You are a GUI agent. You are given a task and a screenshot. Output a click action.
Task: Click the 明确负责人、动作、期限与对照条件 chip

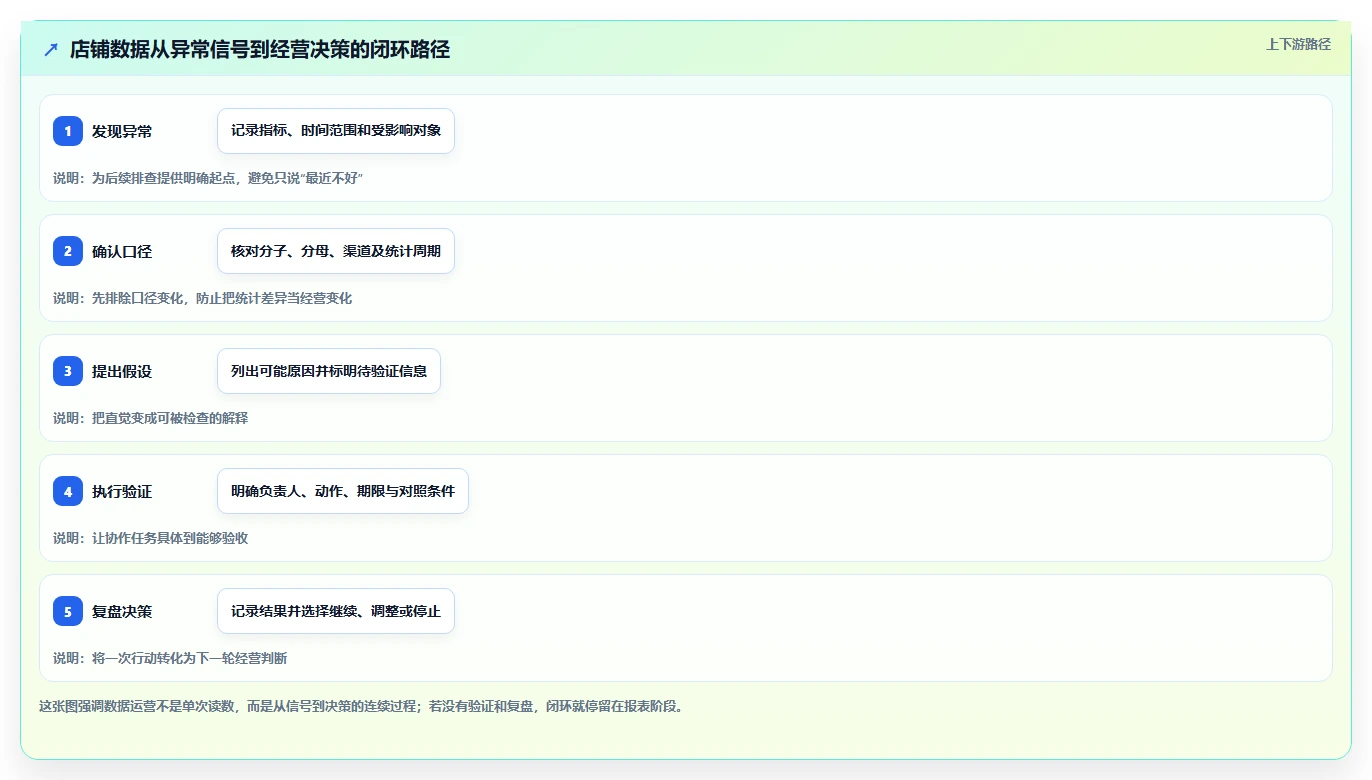click(x=343, y=491)
